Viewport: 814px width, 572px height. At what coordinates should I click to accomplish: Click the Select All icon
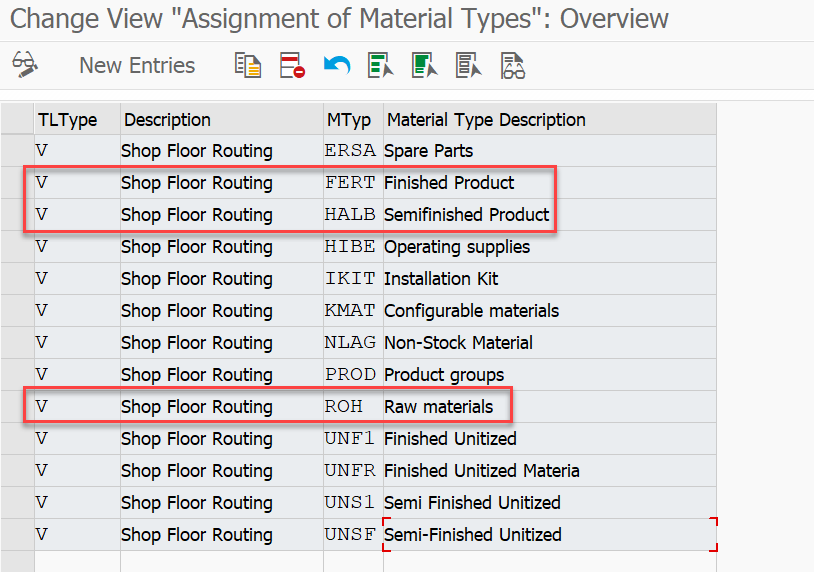(381, 65)
